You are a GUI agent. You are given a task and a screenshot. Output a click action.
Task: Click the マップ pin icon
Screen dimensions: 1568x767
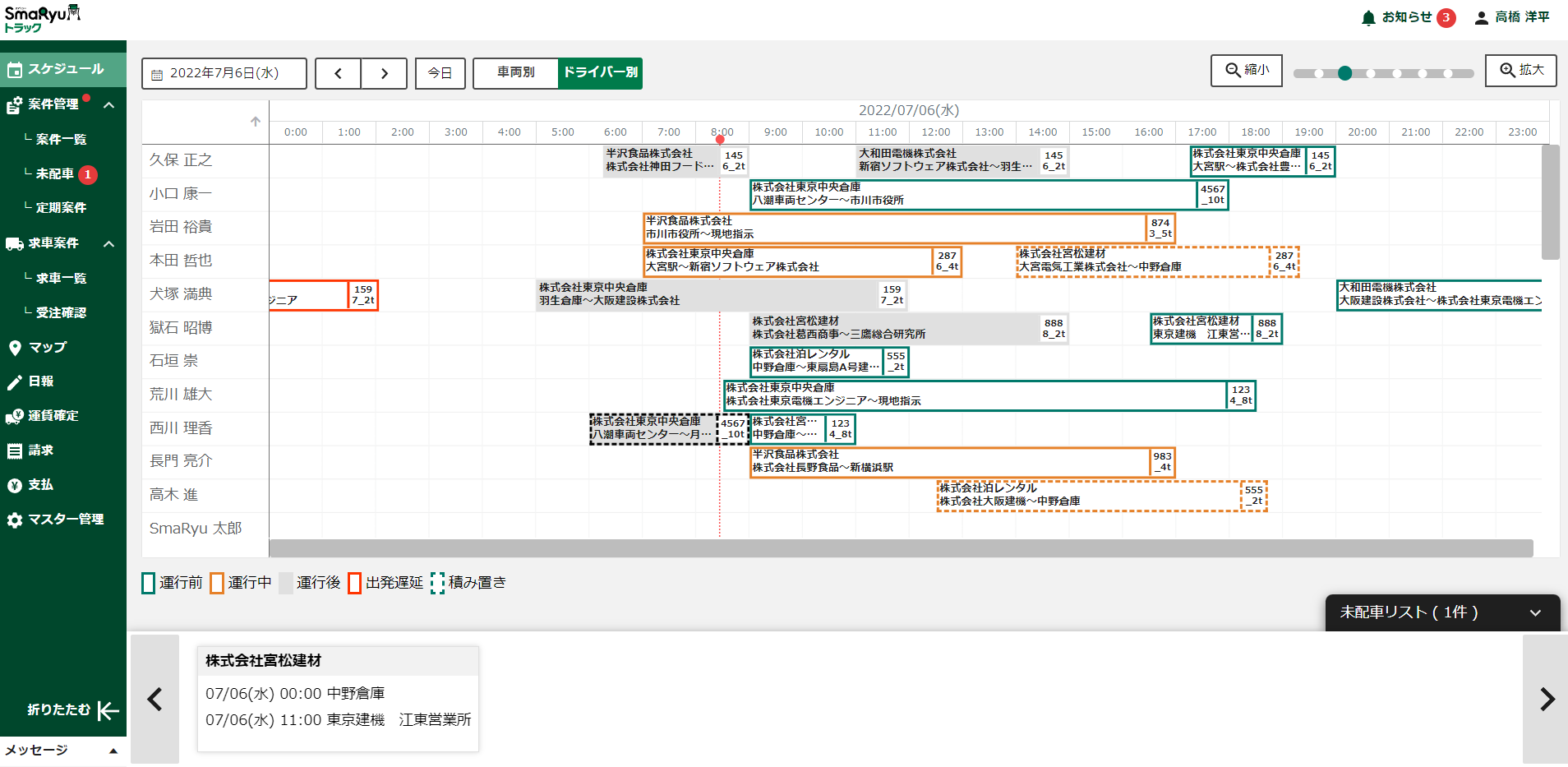[15, 348]
